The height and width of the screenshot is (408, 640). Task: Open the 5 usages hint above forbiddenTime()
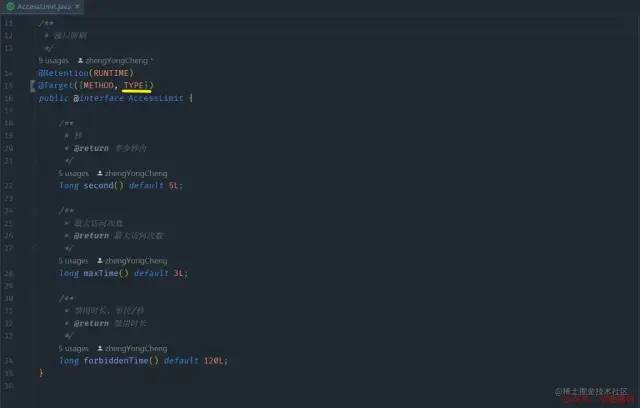pyautogui.click(x=73, y=348)
